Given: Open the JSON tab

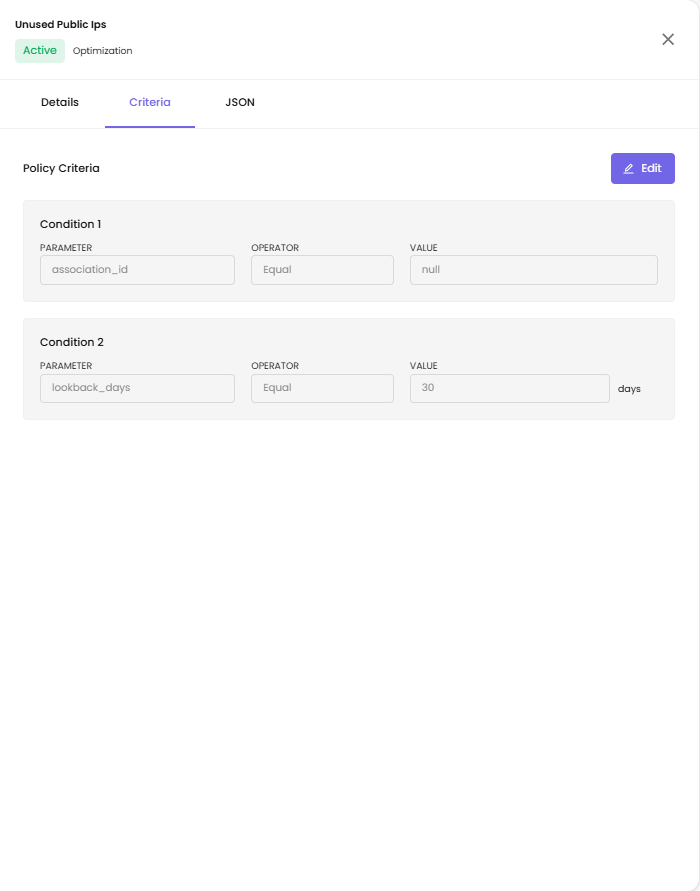Looking at the screenshot, I should tap(240, 102).
